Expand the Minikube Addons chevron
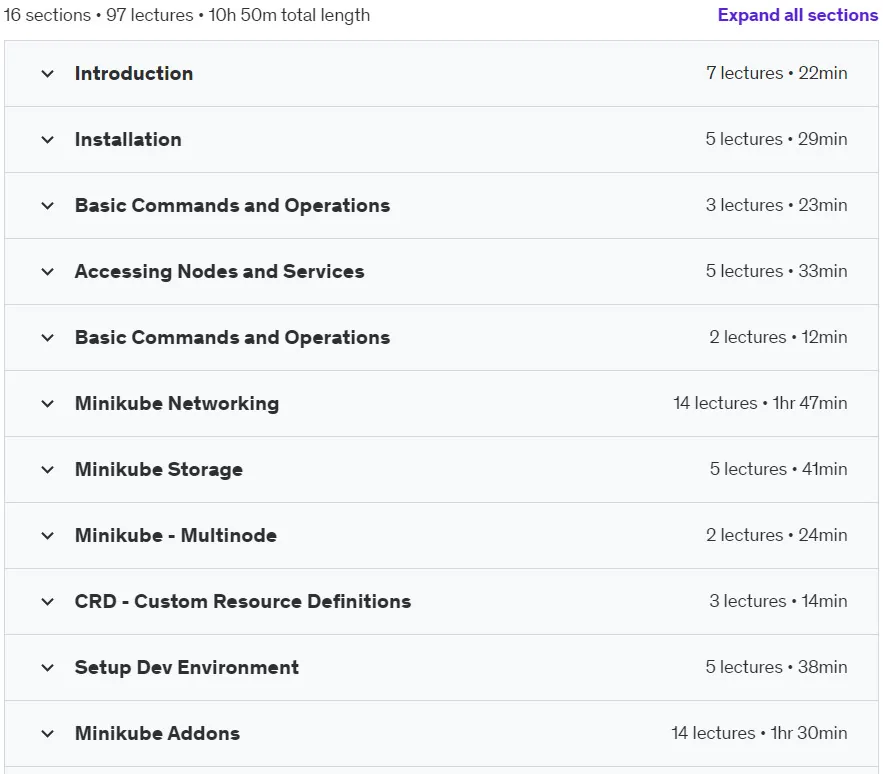 point(48,733)
